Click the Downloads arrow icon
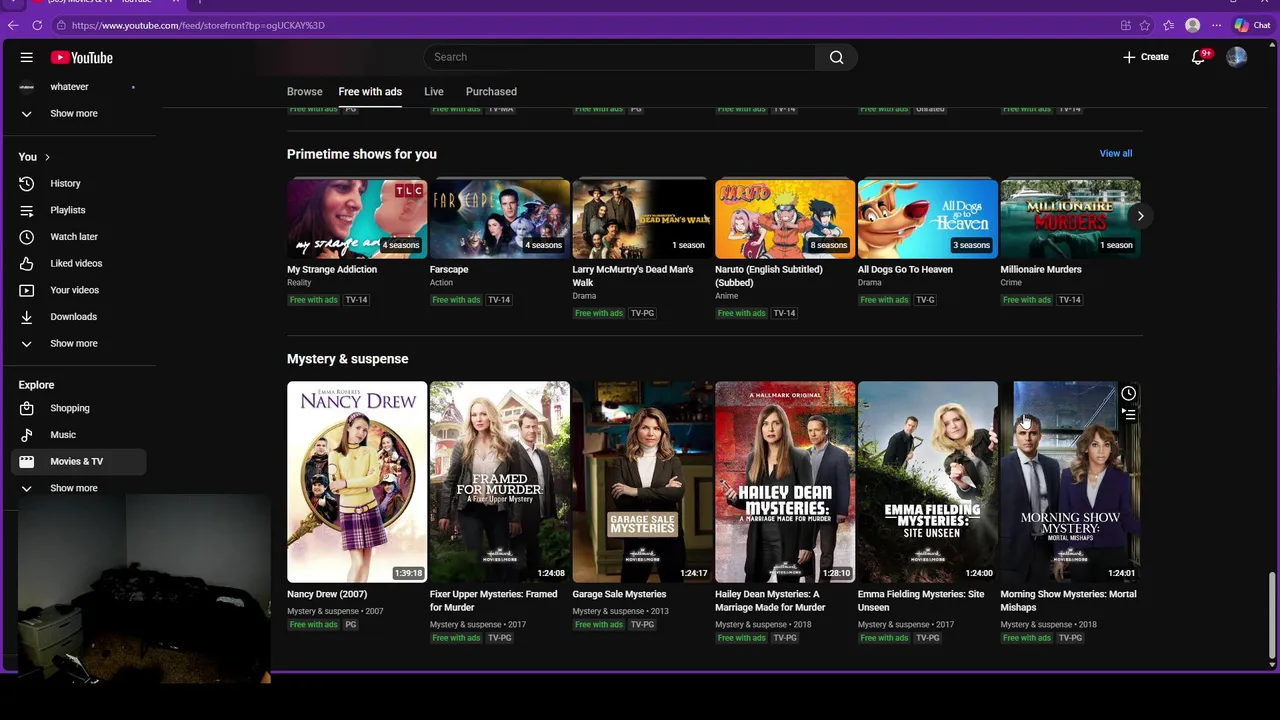 (x=27, y=317)
